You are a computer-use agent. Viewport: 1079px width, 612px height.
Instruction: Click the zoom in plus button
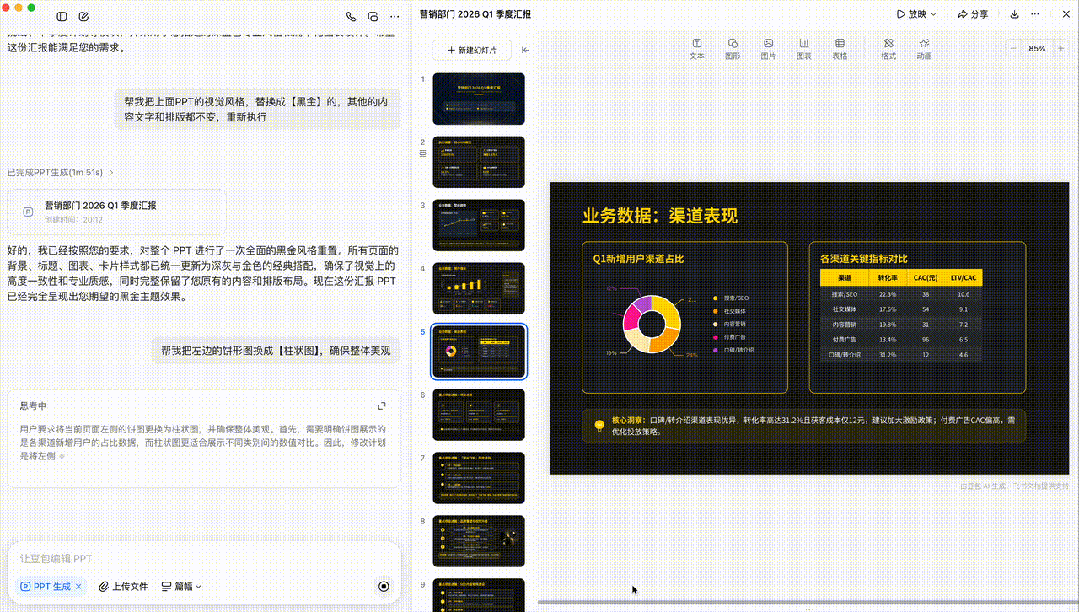pos(1062,48)
